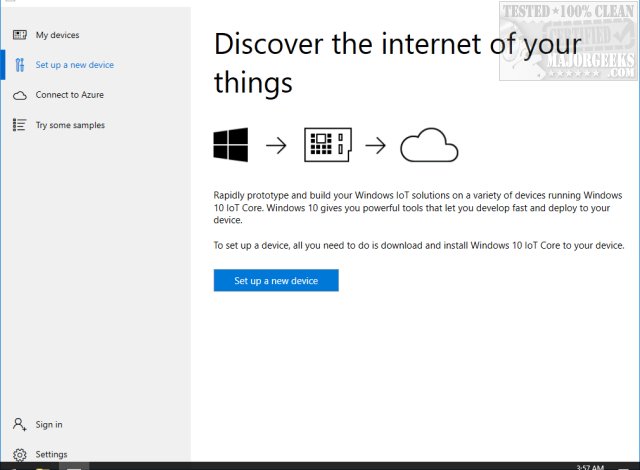Open Settings from the sidebar

point(52,454)
